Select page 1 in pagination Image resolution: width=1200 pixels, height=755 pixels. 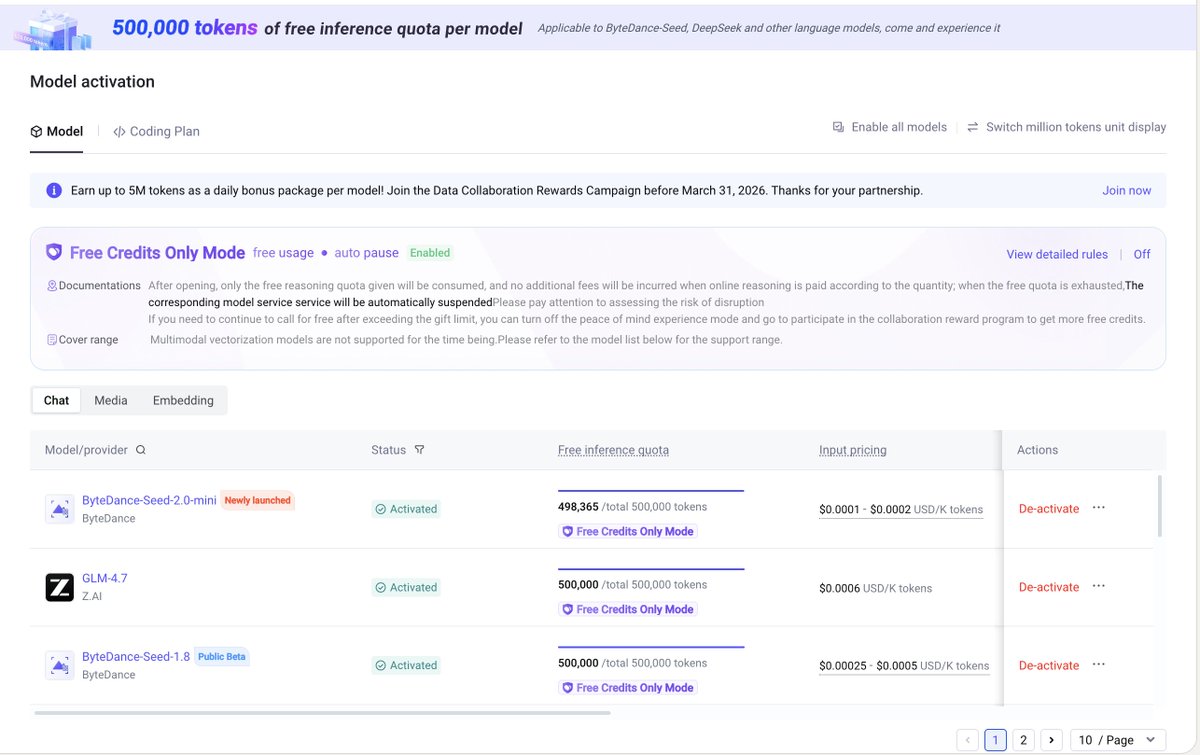click(x=995, y=740)
